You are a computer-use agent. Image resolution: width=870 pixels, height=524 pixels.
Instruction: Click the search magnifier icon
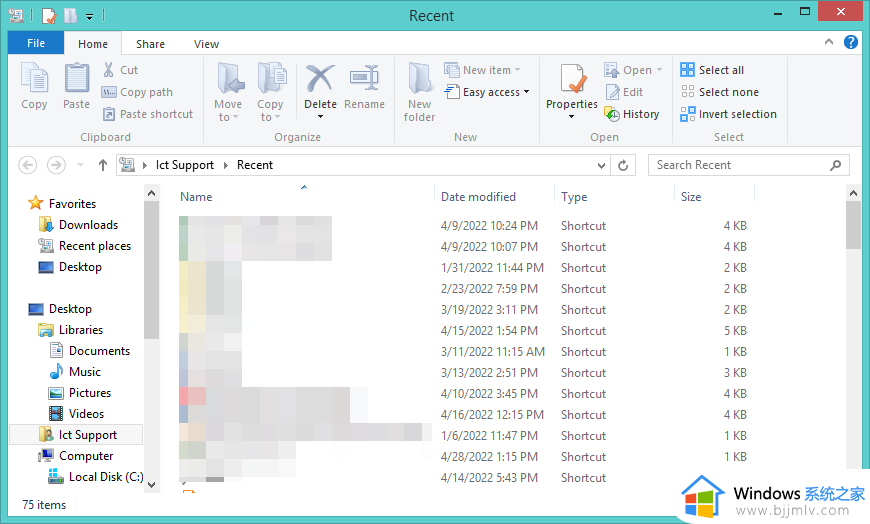click(x=835, y=165)
